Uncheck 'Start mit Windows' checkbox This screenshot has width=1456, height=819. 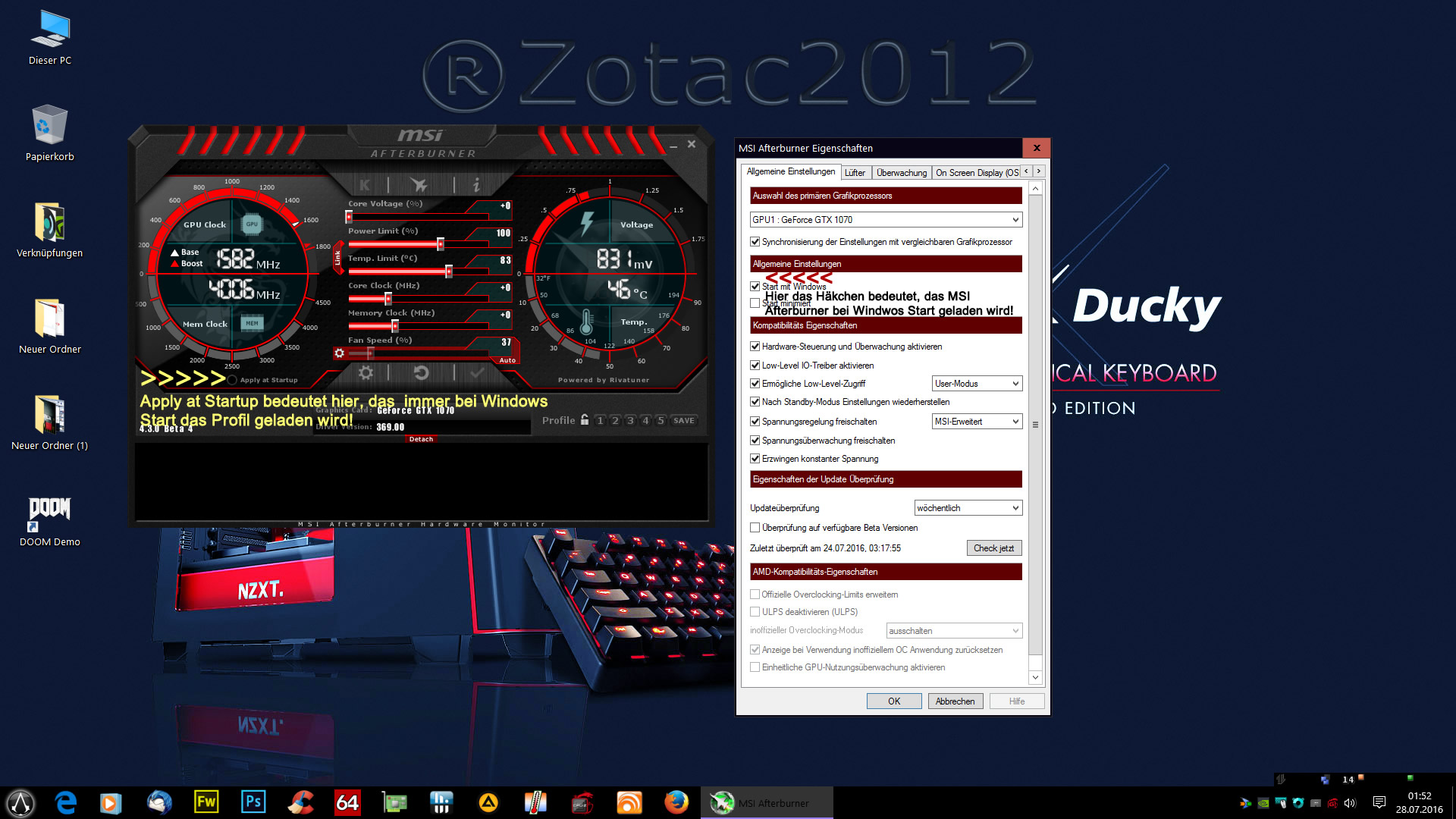click(x=755, y=287)
